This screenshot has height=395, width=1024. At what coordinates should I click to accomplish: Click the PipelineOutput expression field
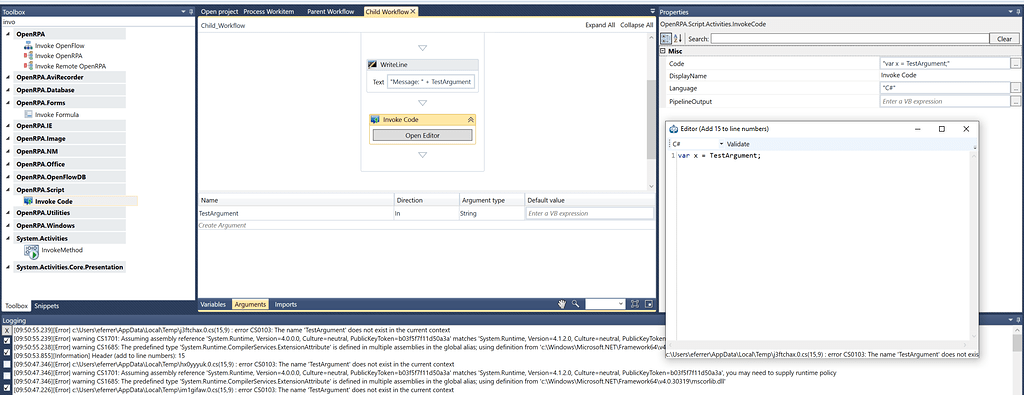coord(944,101)
